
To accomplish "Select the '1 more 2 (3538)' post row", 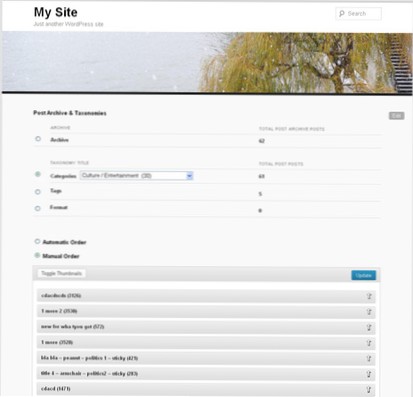I will coord(206,311).
